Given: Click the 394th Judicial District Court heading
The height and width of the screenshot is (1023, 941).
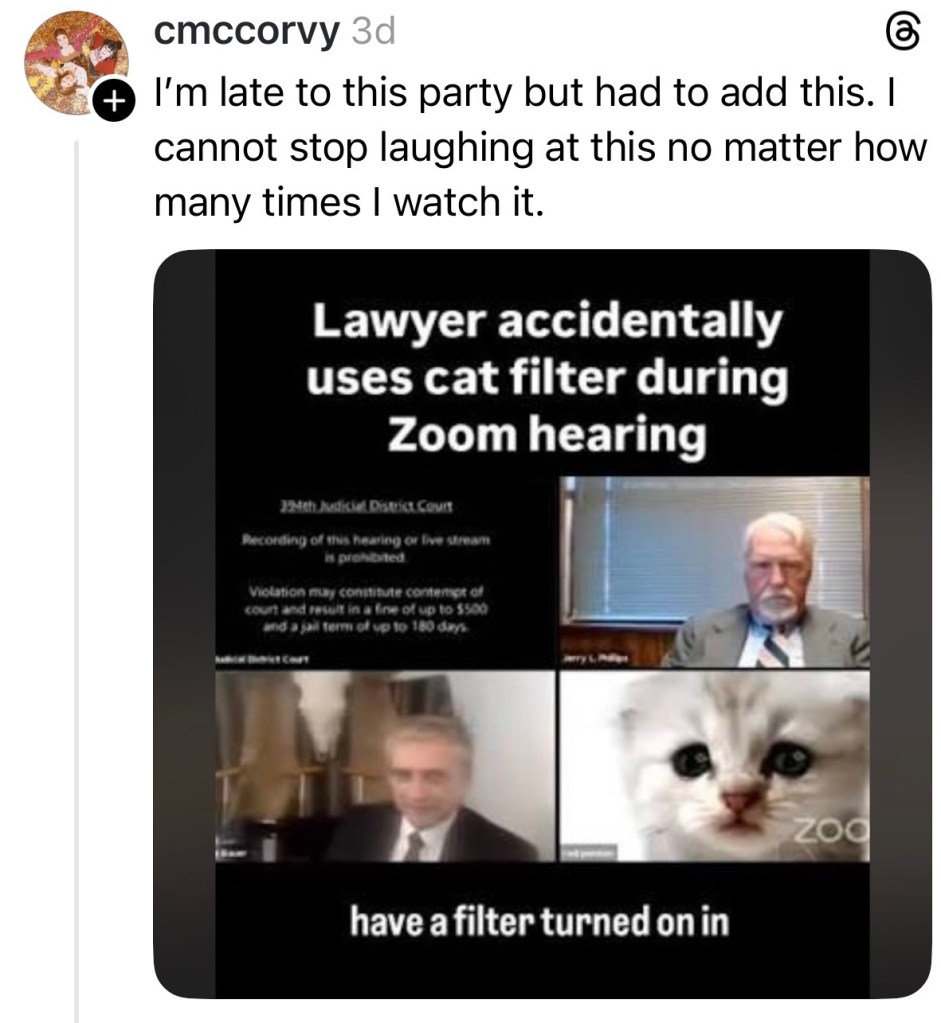Looking at the screenshot, I should pyautogui.click(x=368, y=506).
